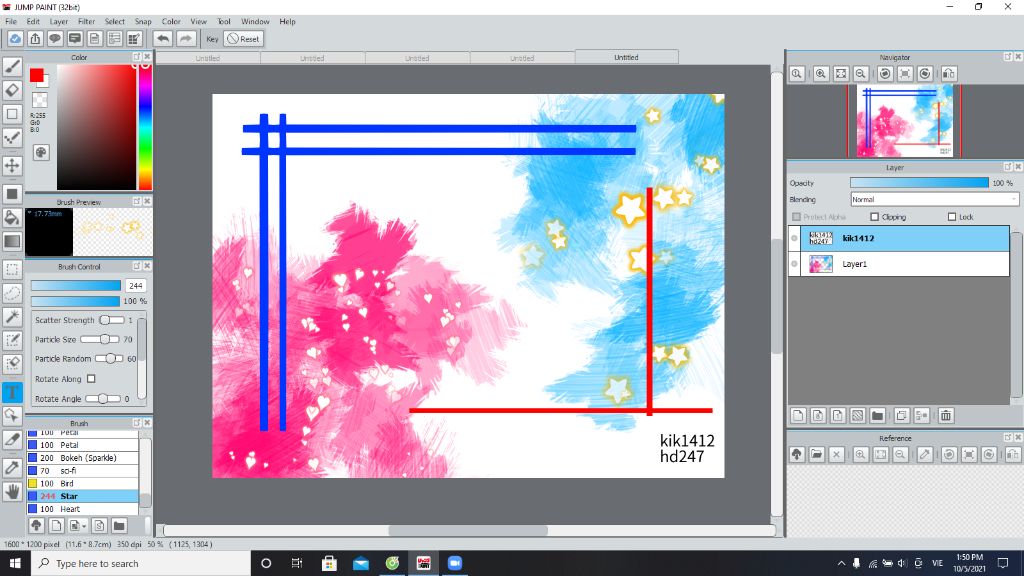The image size is (1024, 576).
Task: Click the new layer icon in the Layer panel
Action: [x=798, y=415]
